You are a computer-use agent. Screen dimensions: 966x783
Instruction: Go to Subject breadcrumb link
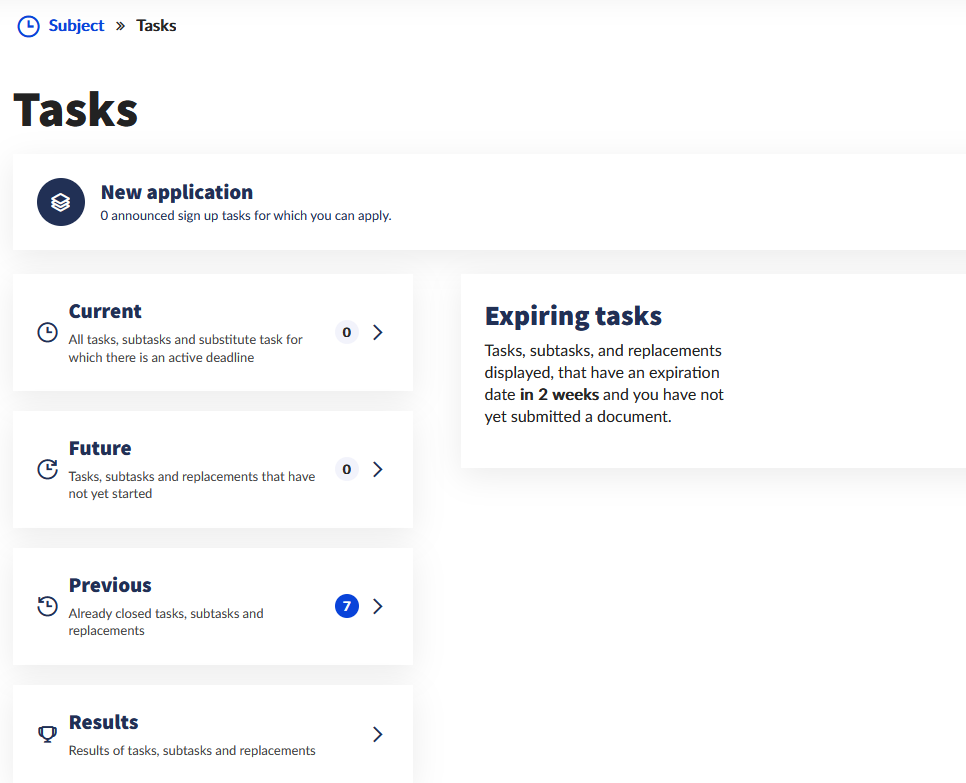[x=76, y=26]
